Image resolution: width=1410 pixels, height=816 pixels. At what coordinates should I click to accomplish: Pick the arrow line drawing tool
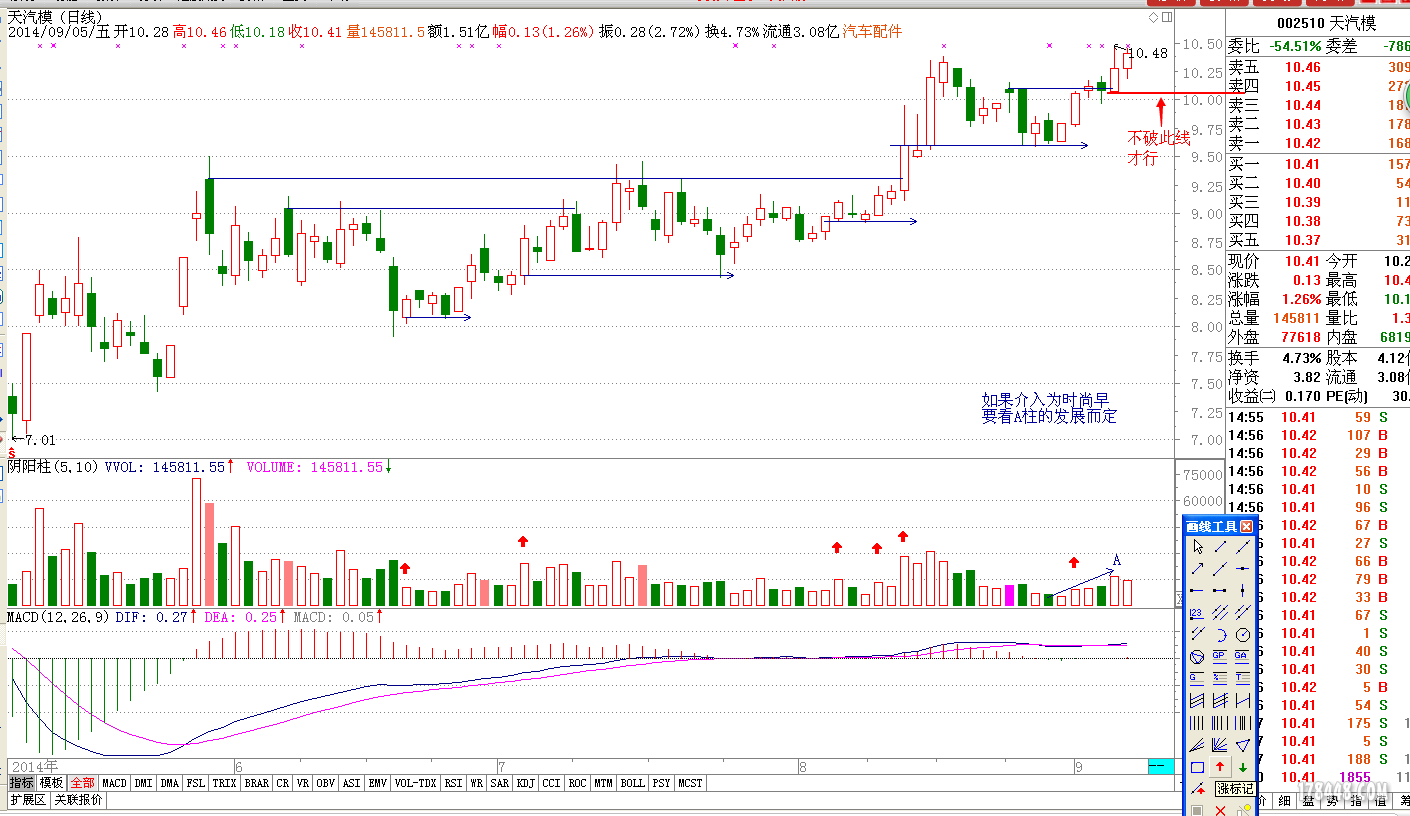(x=1197, y=568)
